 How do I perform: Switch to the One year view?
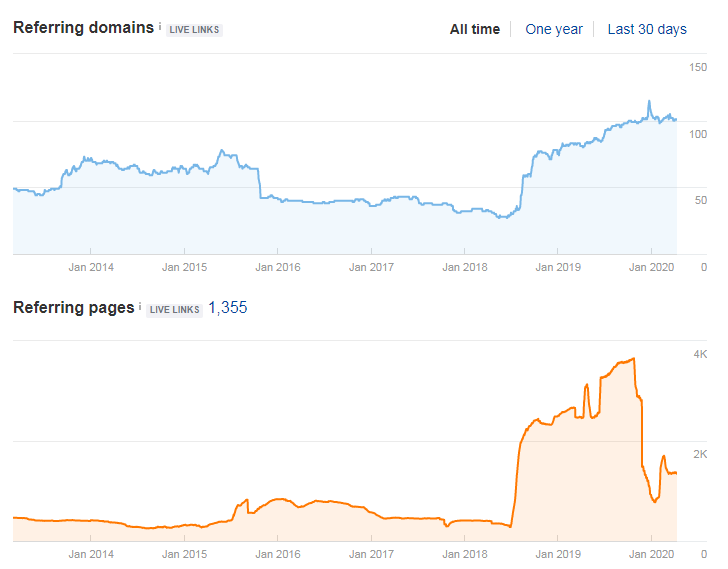pos(553,29)
